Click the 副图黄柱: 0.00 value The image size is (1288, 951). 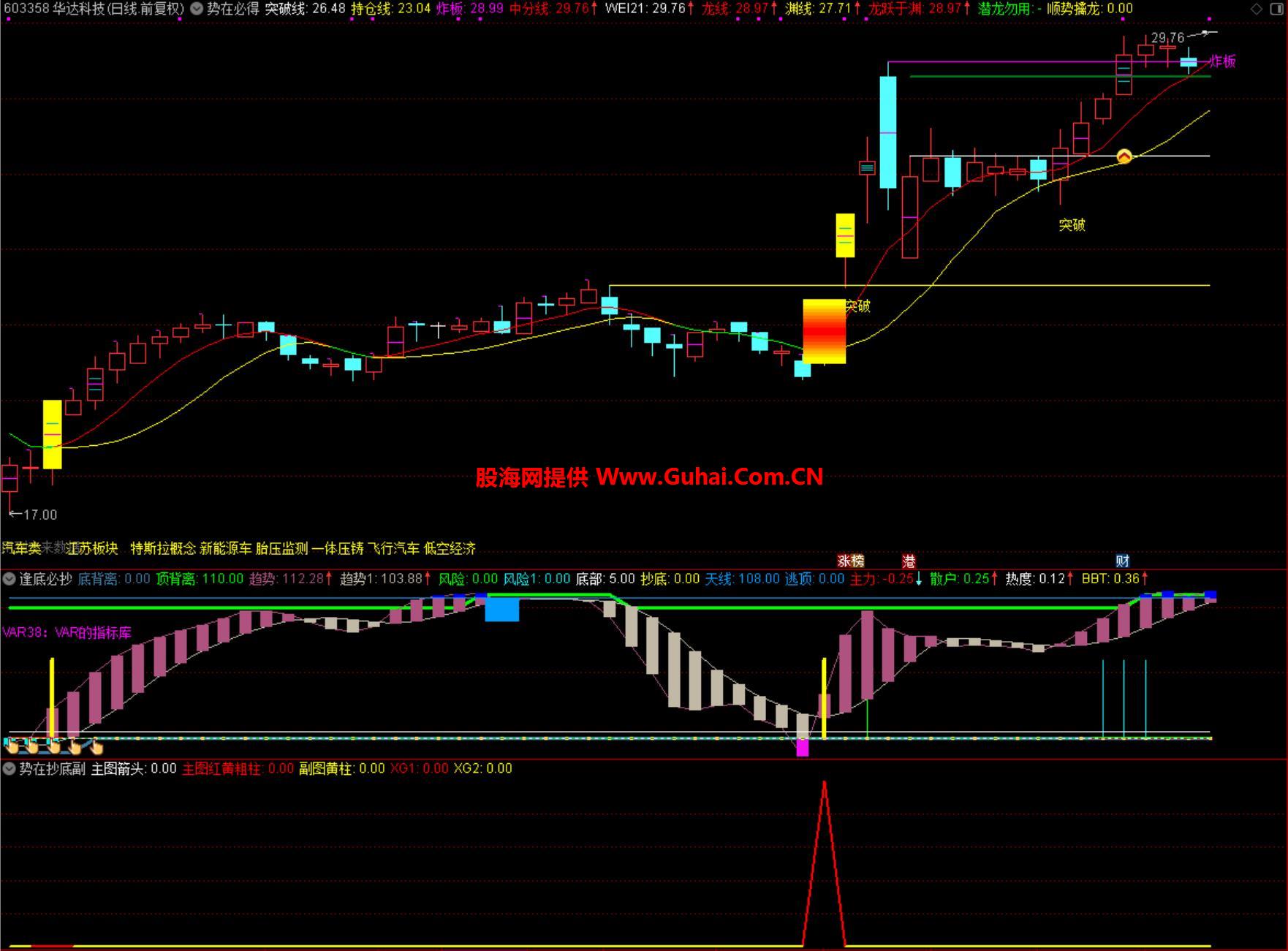(x=342, y=768)
